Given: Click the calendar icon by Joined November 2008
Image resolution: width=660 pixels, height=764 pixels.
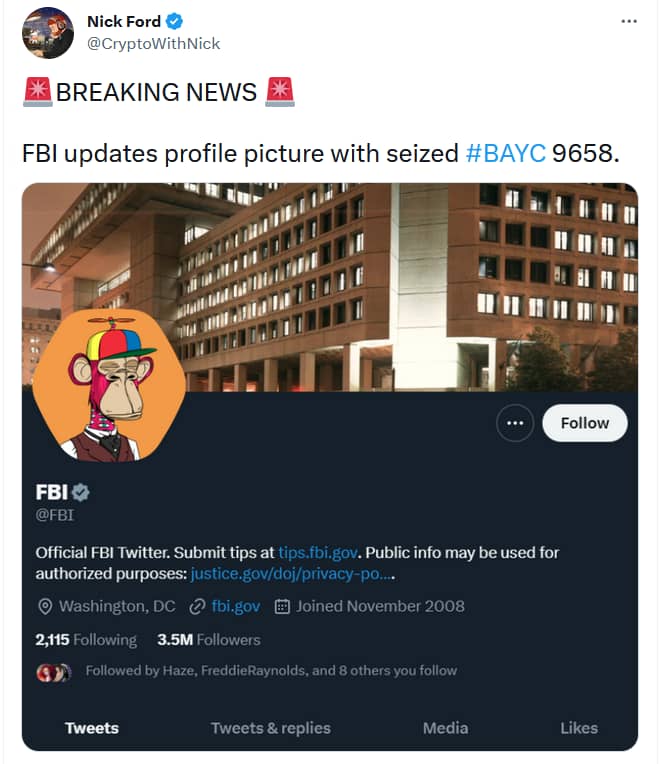Looking at the screenshot, I should [282, 607].
